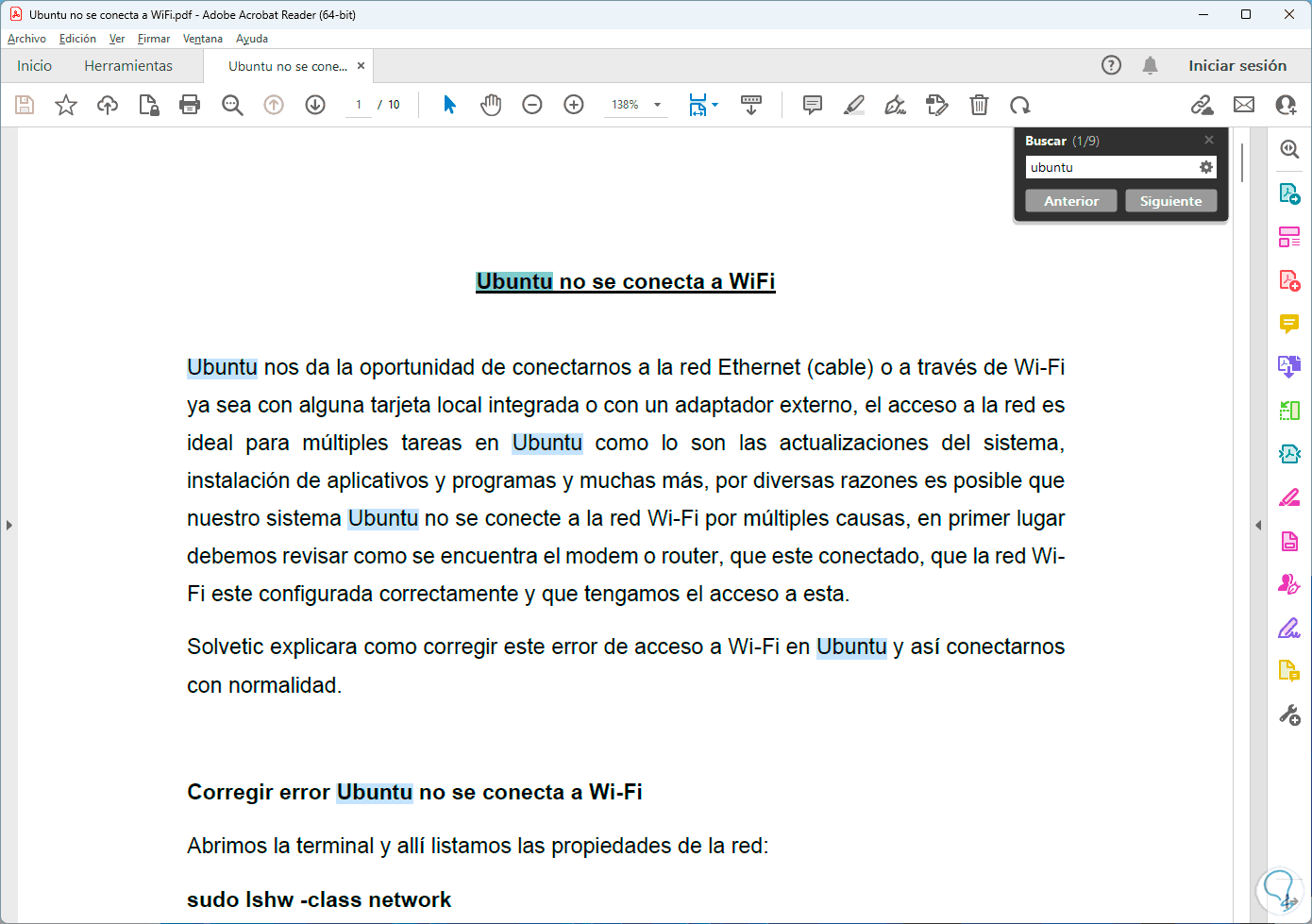The image size is (1312, 924).
Task: Go to next page with down arrow
Action: [x=315, y=105]
